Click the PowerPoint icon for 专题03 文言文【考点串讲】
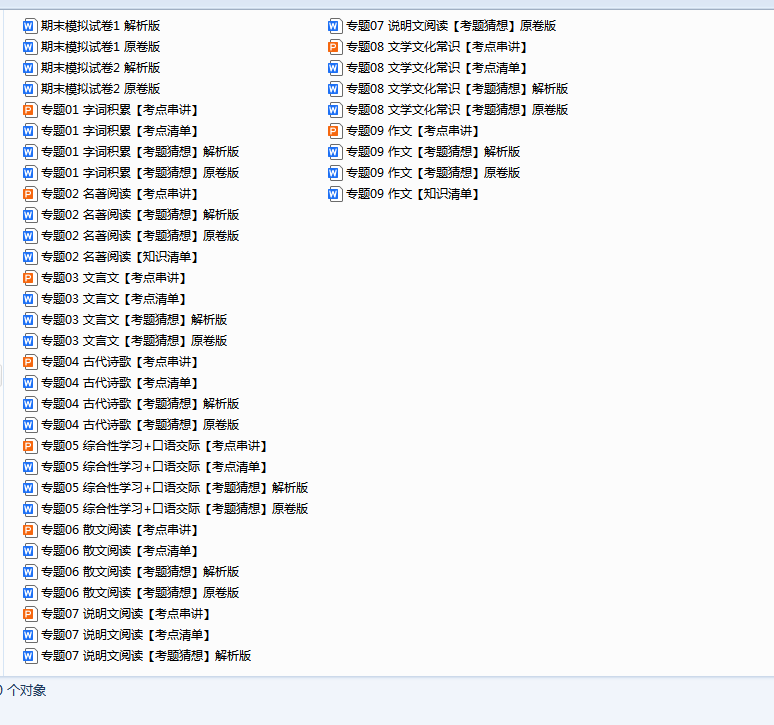 (30, 278)
